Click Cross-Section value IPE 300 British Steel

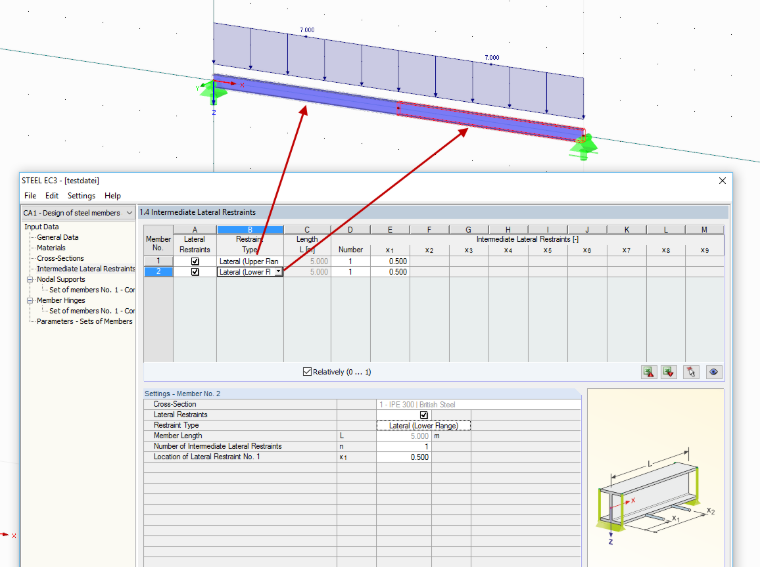pos(478,404)
